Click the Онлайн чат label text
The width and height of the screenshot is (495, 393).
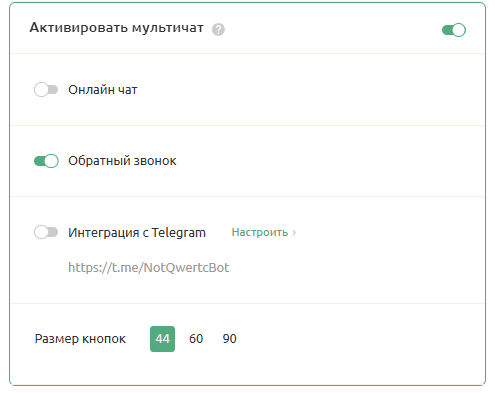pos(103,90)
